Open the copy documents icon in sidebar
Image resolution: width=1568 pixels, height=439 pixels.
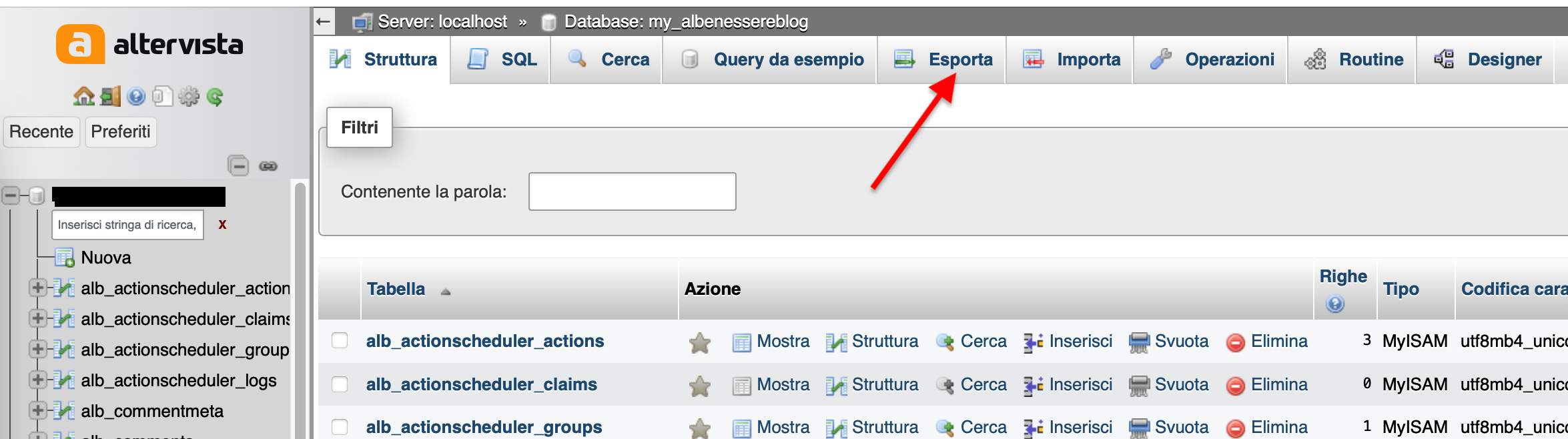click(162, 97)
